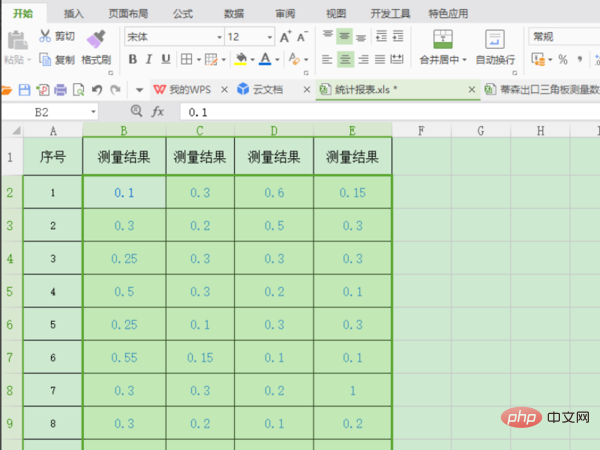Click the formula bar input showing 0.1
Viewport: 600px width, 450px height.
coord(390,112)
